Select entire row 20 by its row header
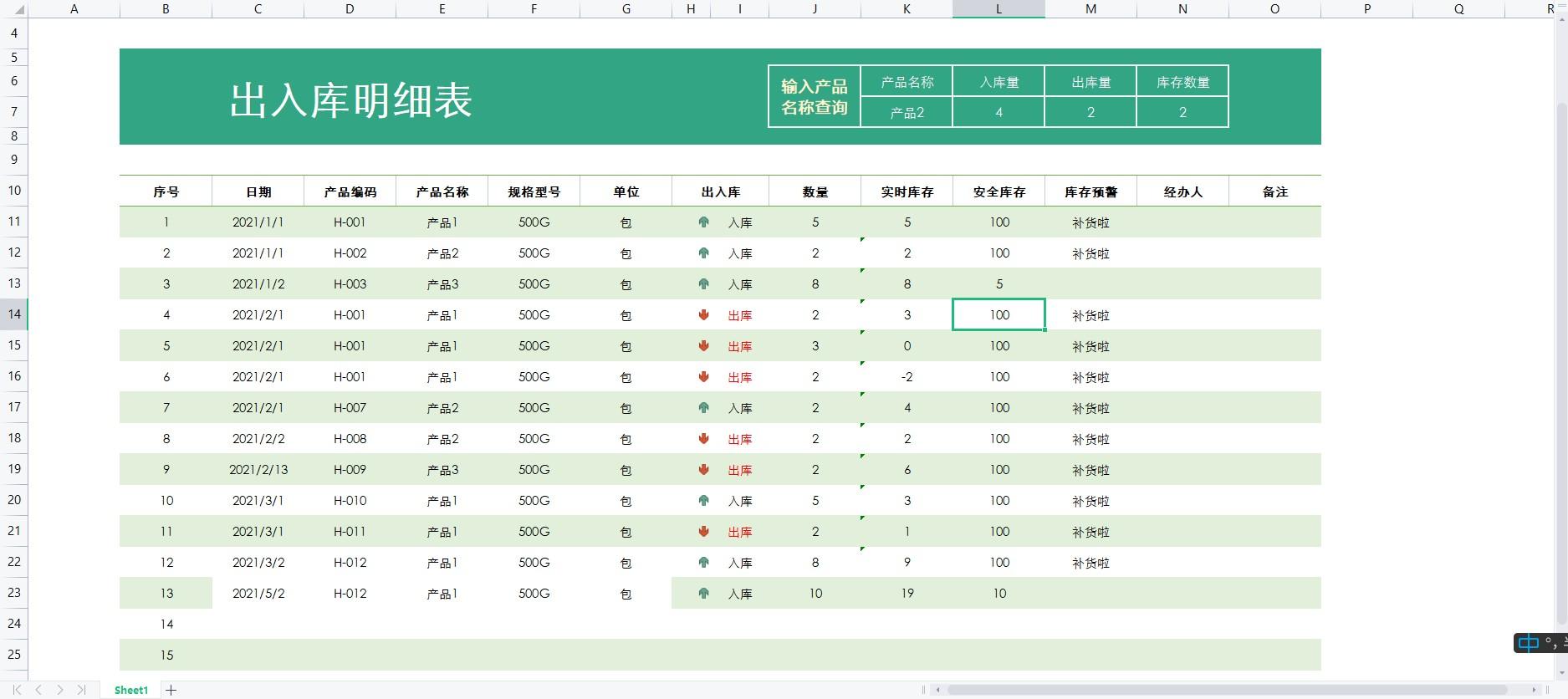 [14, 500]
